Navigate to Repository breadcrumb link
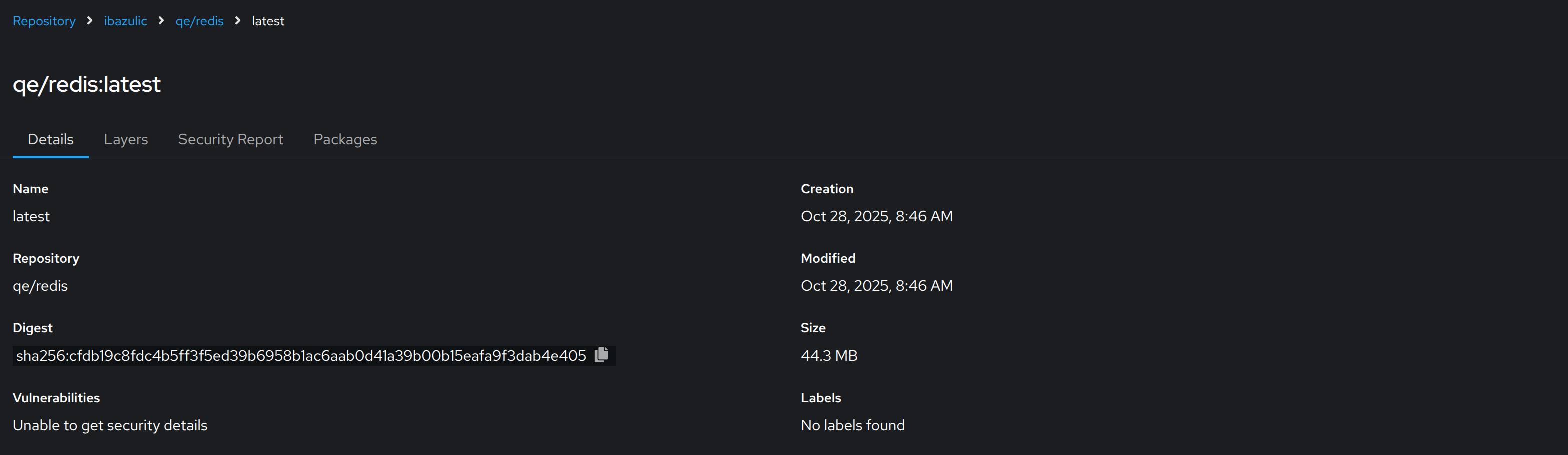 [44, 21]
